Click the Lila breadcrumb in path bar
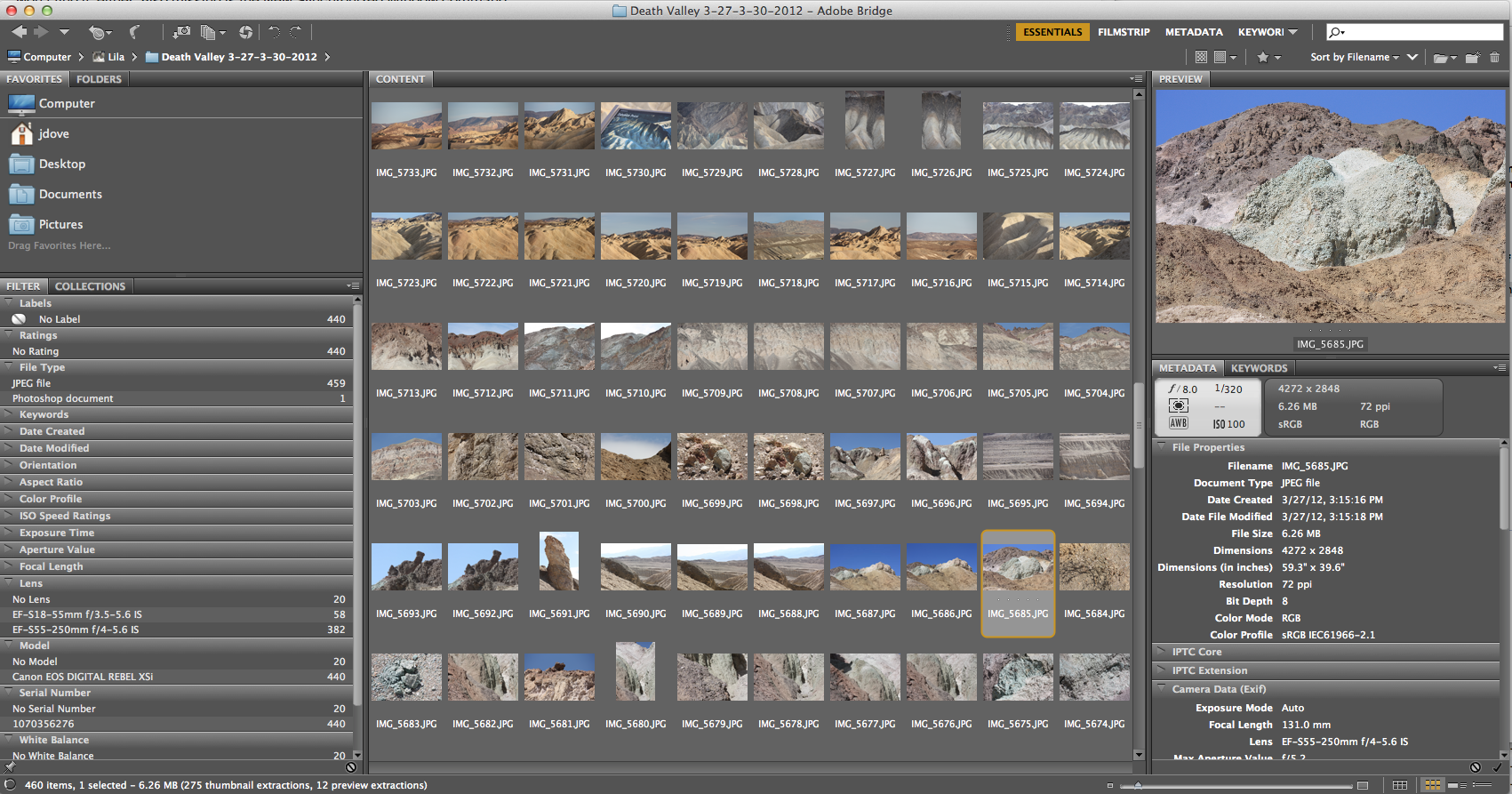1512x794 pixels. pos(116,57)
